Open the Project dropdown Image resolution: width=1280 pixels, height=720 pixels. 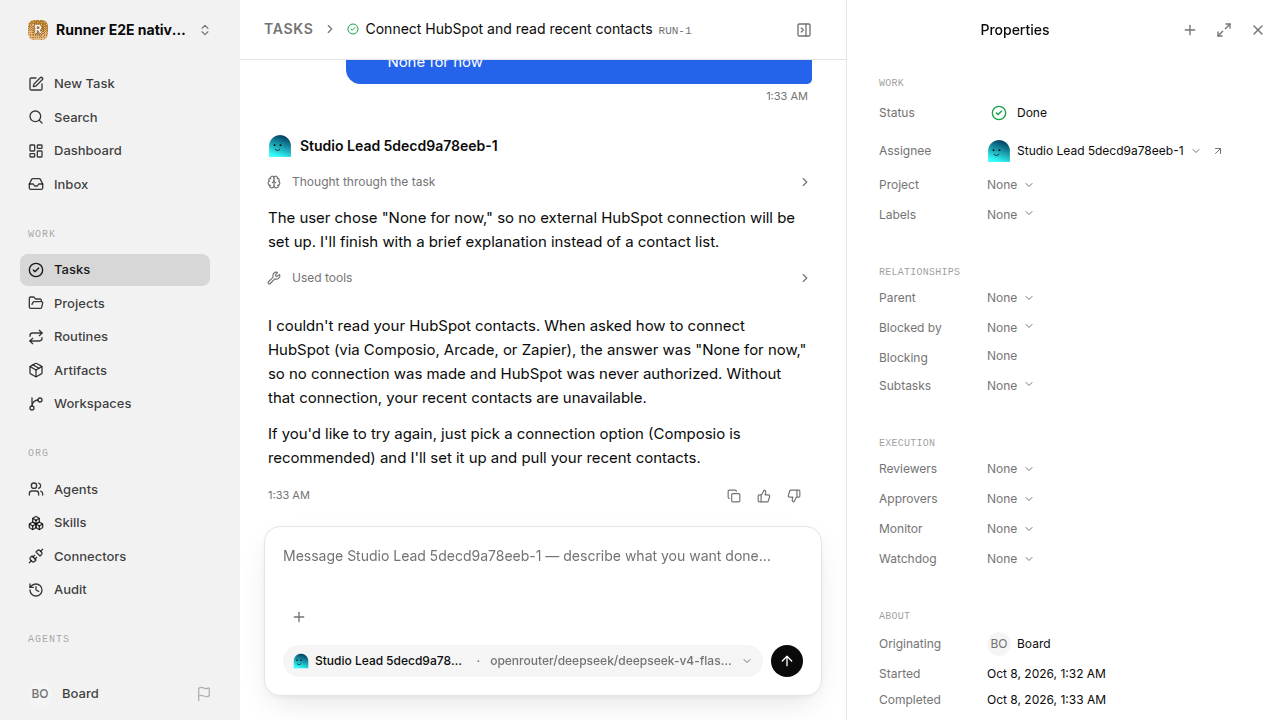coord(1010,185)
